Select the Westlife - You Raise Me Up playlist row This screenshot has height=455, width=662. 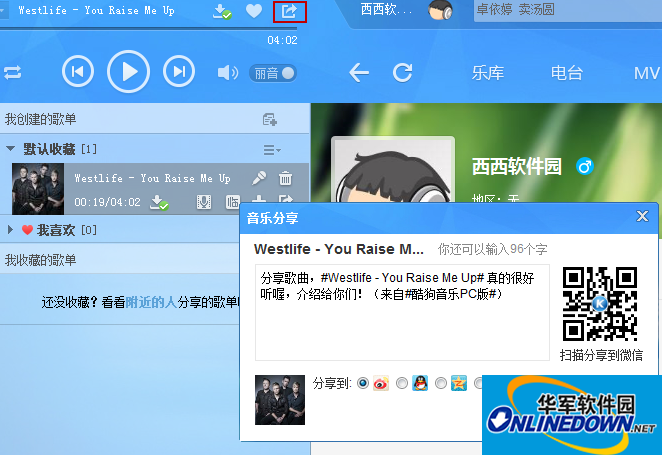(155, 189)
